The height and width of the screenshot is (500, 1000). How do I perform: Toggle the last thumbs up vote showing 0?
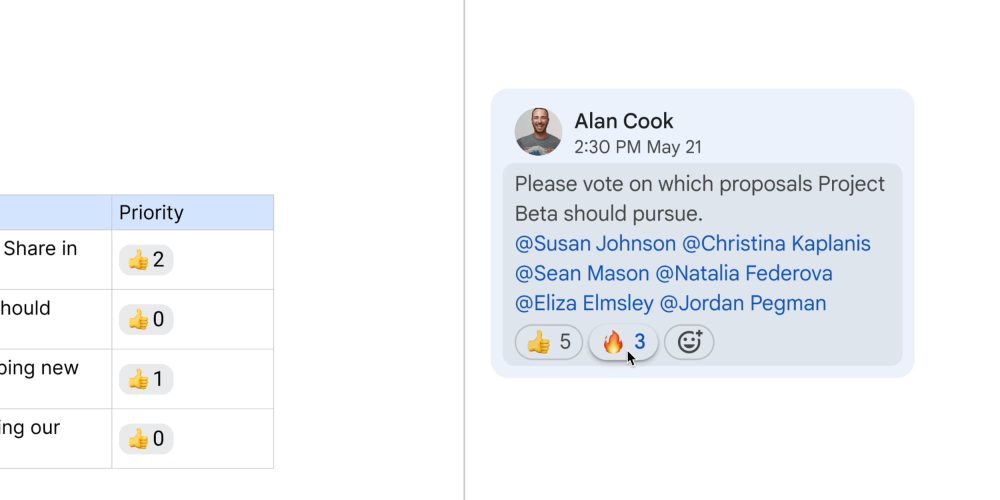[146, 438]
